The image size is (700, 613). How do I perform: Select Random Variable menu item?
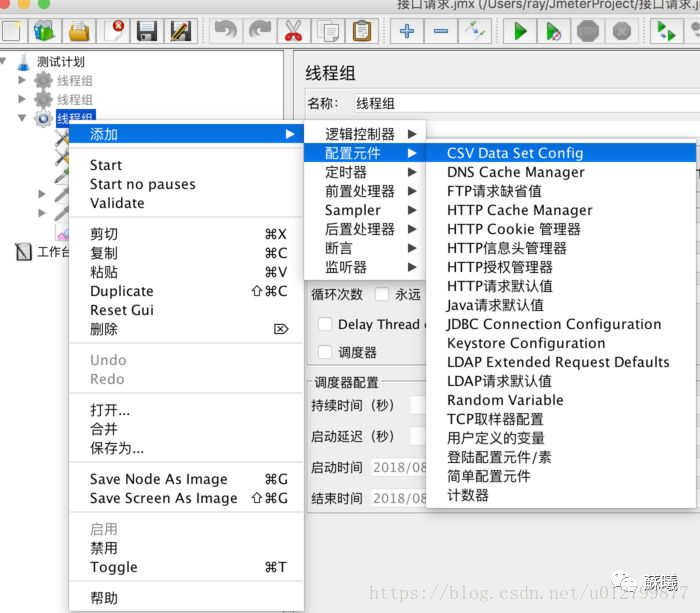(x=561, y=400)
